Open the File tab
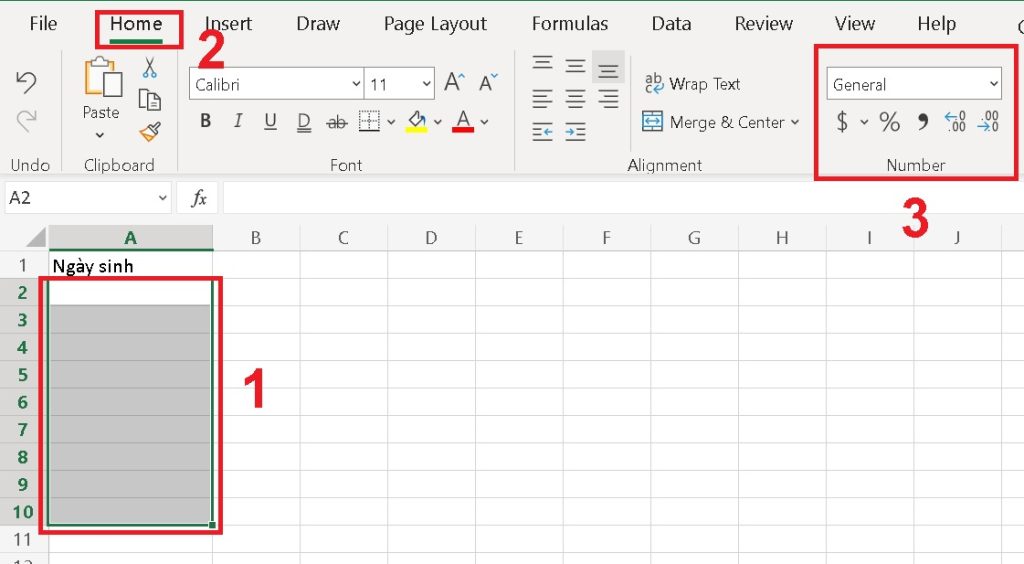This screenshot has height=564, width=1024. click(x=43, y=24)
